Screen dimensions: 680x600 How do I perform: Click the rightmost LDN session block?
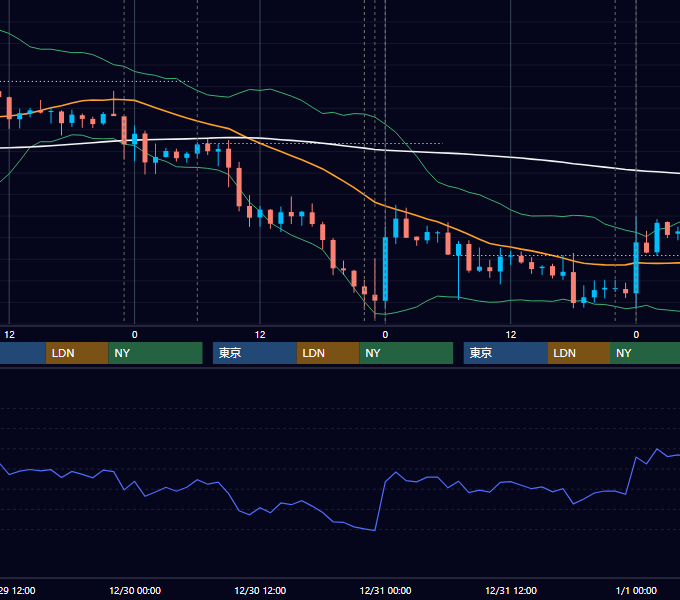[579, 353]
